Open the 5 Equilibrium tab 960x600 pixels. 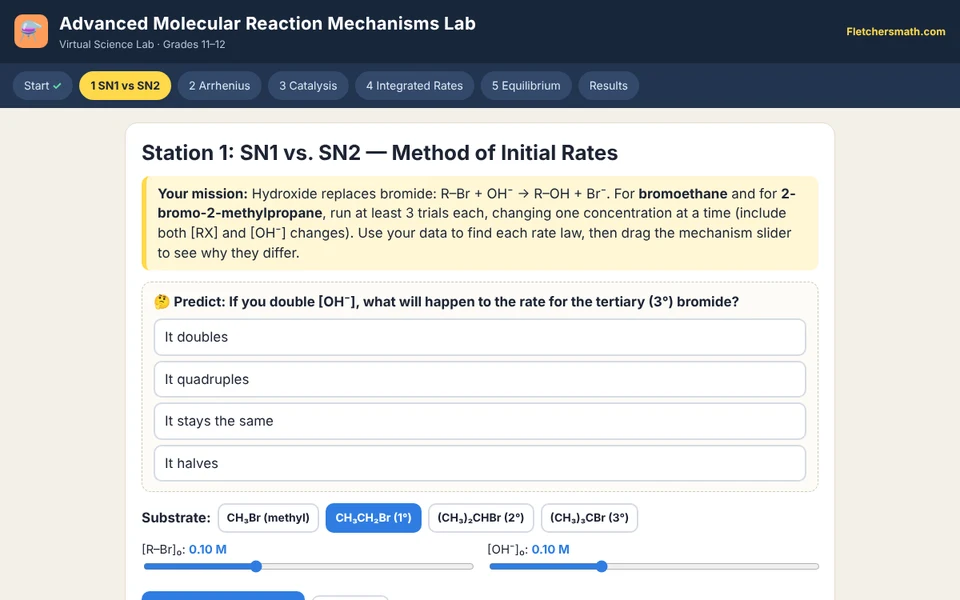coord(526,86)
